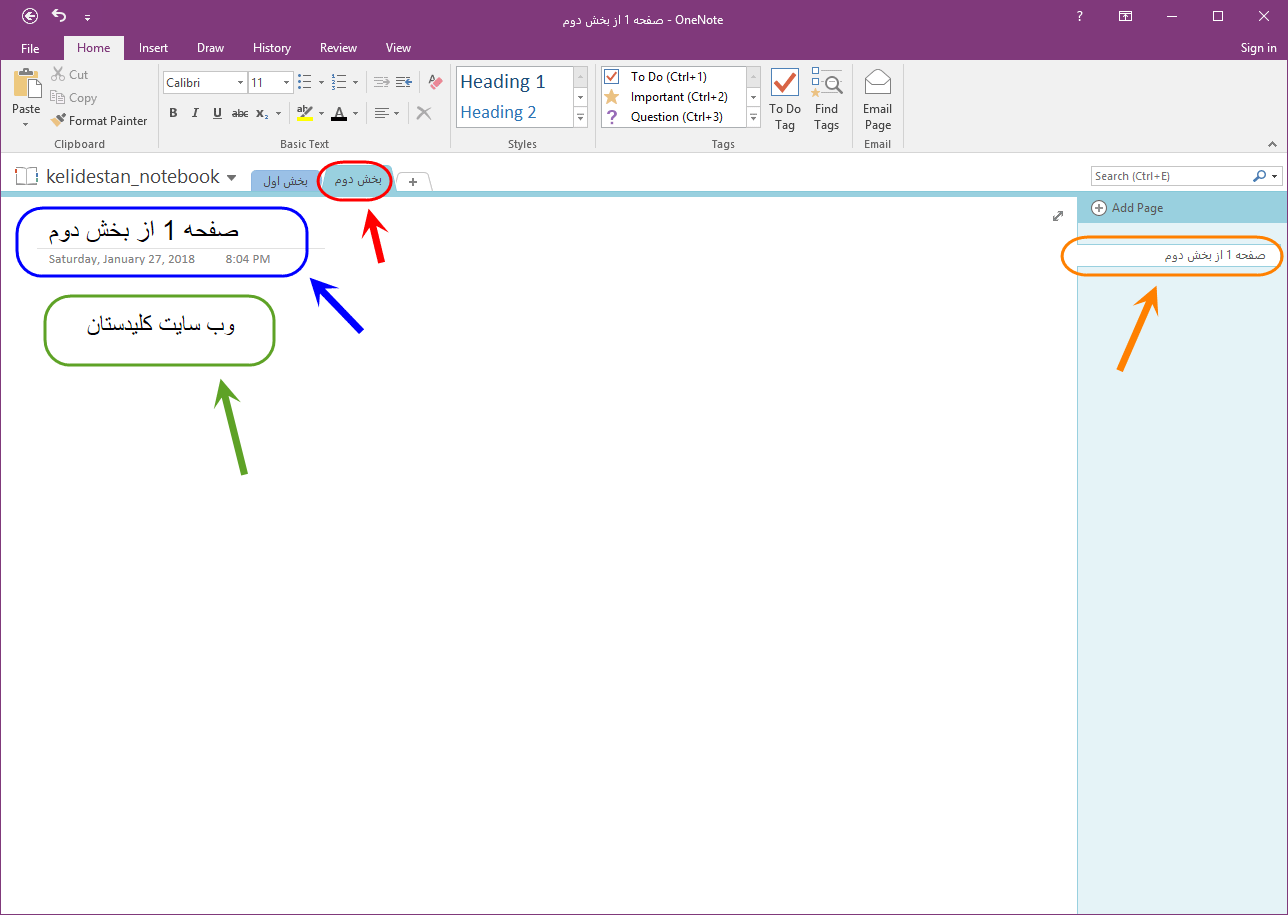Click the Back arrow in title bar
The width and height of the screenshot is (1288, 915).
pyautogui.click(x=30, y=17)
